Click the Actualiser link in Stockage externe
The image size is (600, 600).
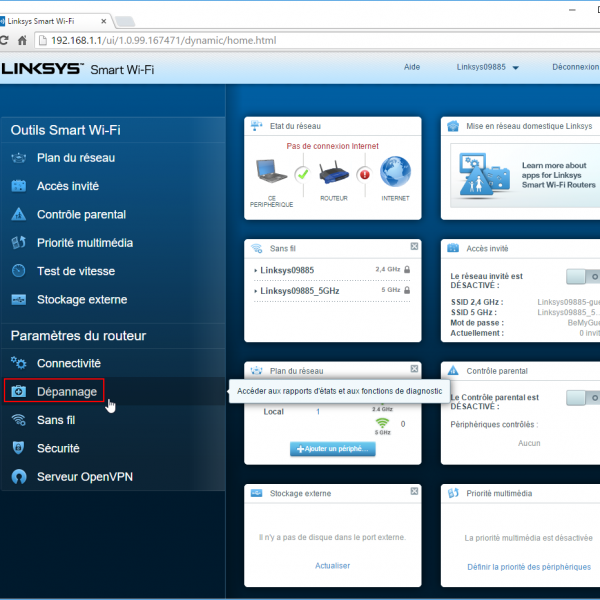pyautogui.click(x=333, y=566)
